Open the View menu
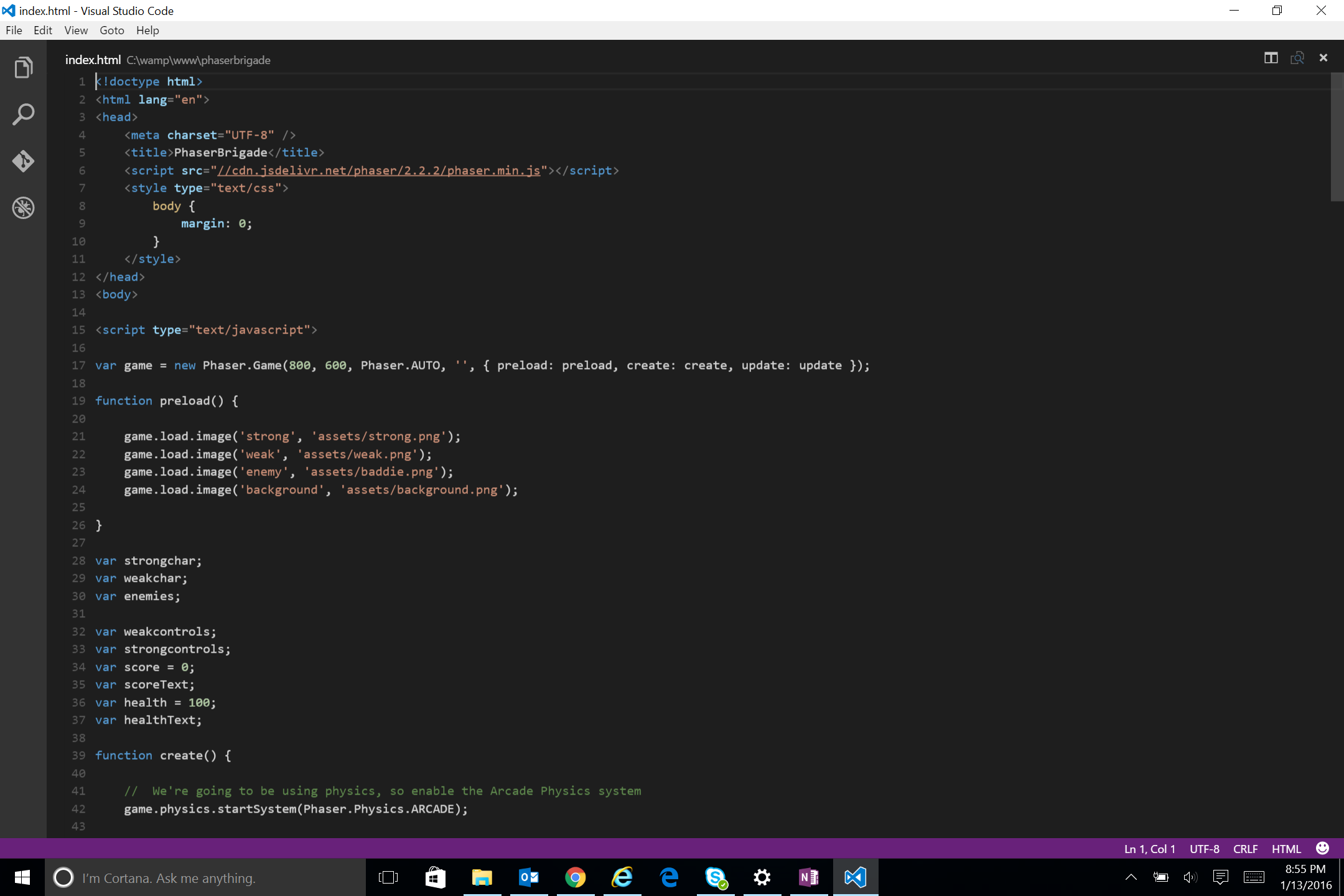1344x896 pixels. (76, 30)
